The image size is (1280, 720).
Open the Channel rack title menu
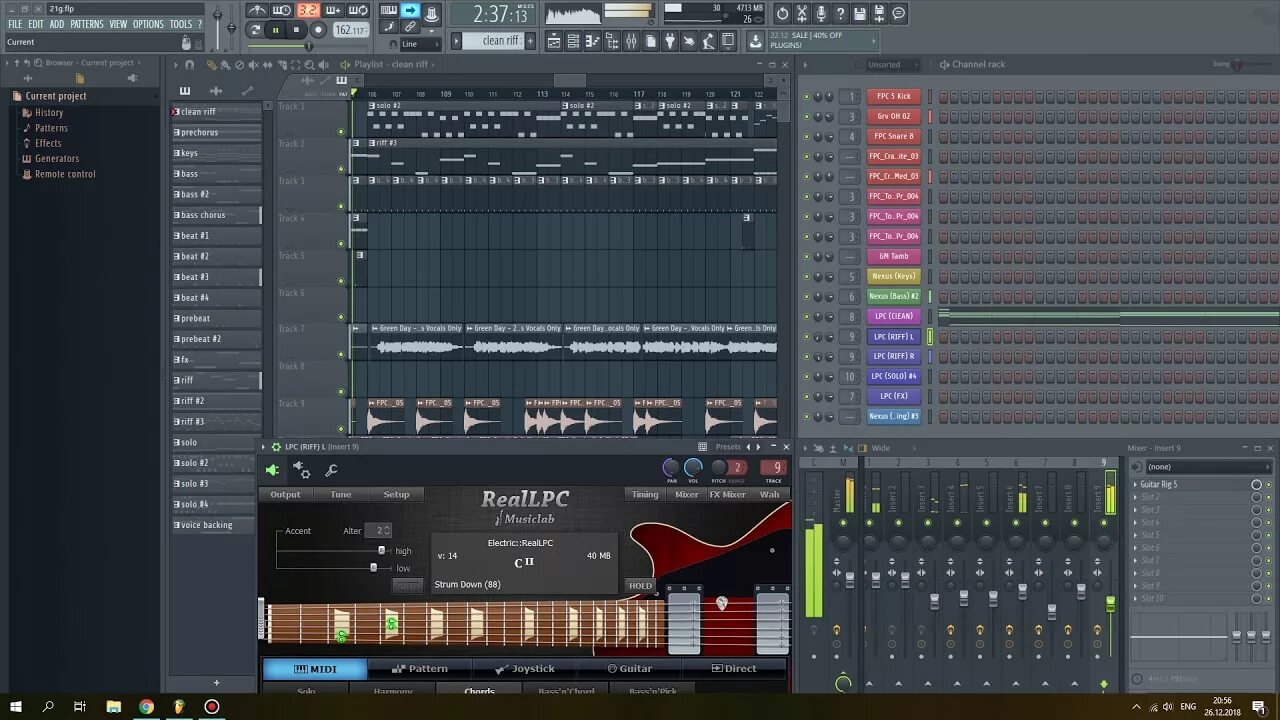pyautogui.click(x=978, y=64)
